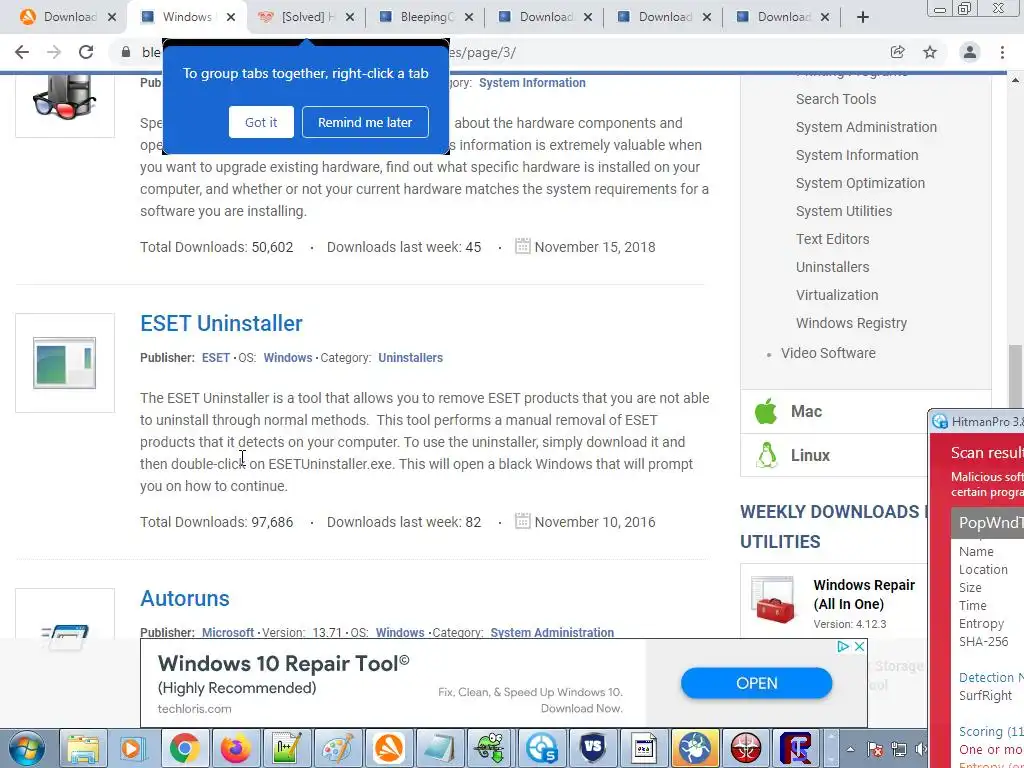This screenshot has height=768, width=1024.
Task: Click the Chrome taskbar icon
Action: pyautogui.click(x=184, y=748)
